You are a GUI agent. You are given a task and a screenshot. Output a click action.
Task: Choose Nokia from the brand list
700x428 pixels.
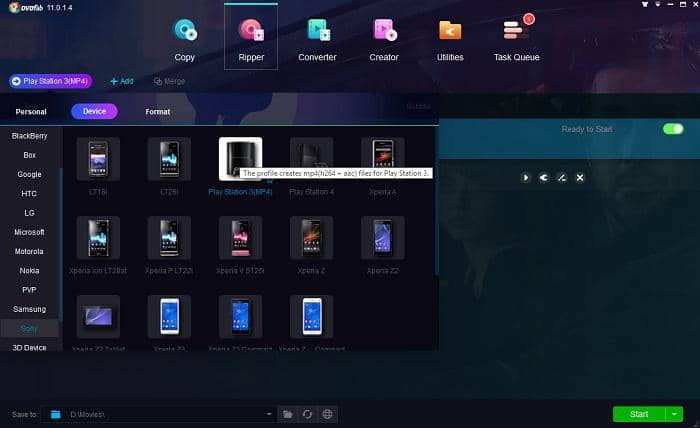tap(29, 270)
